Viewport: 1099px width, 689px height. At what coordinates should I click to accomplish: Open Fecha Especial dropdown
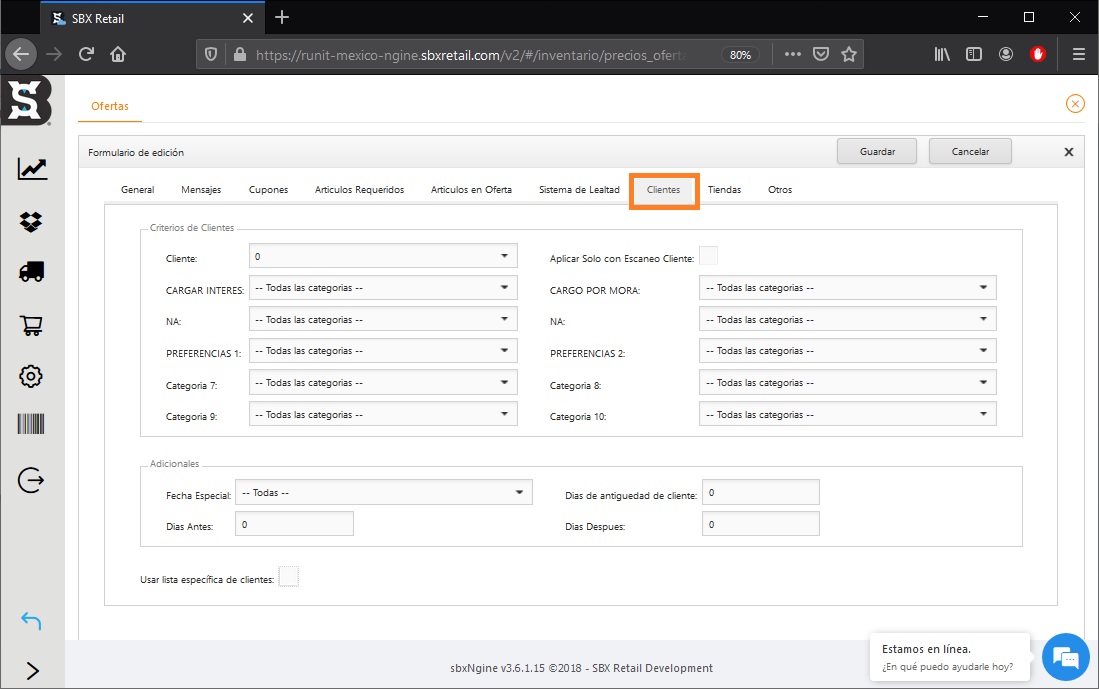click(x=383, y=492)
